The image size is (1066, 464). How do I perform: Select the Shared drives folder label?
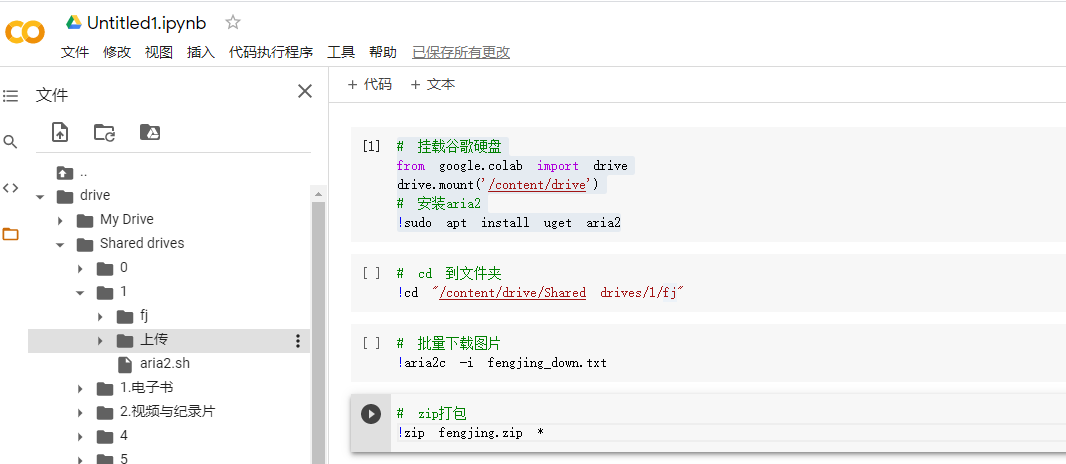(142, 243)
